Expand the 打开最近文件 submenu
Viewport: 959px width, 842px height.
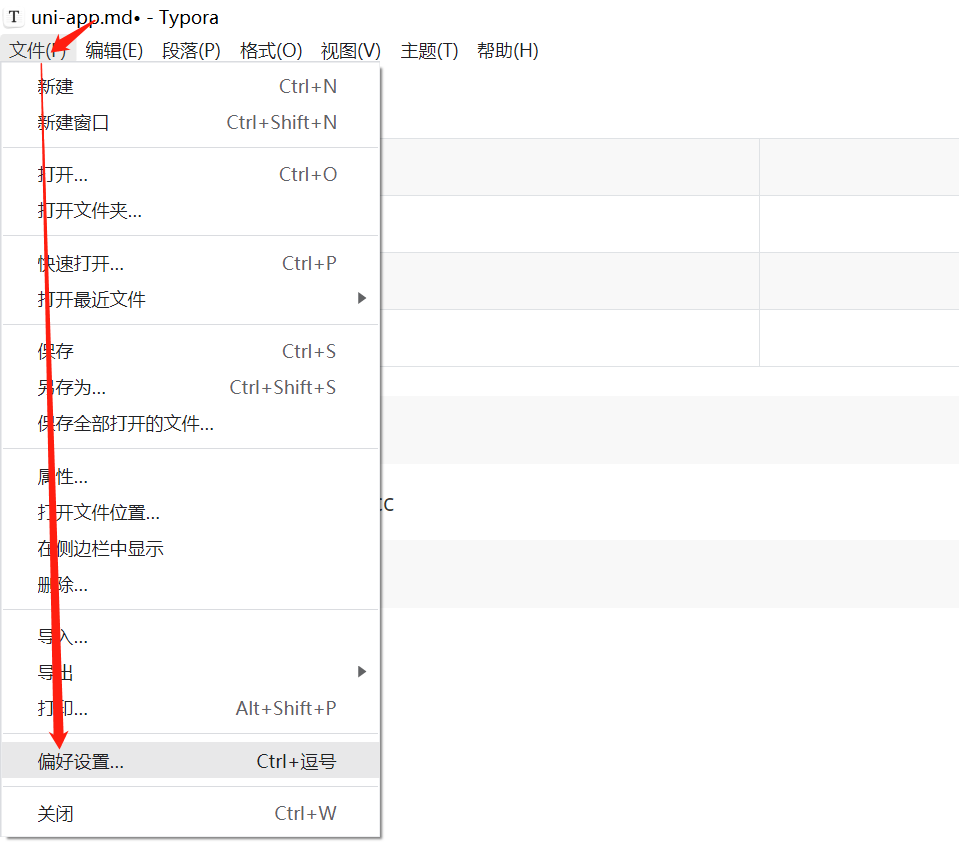point(191,299)
